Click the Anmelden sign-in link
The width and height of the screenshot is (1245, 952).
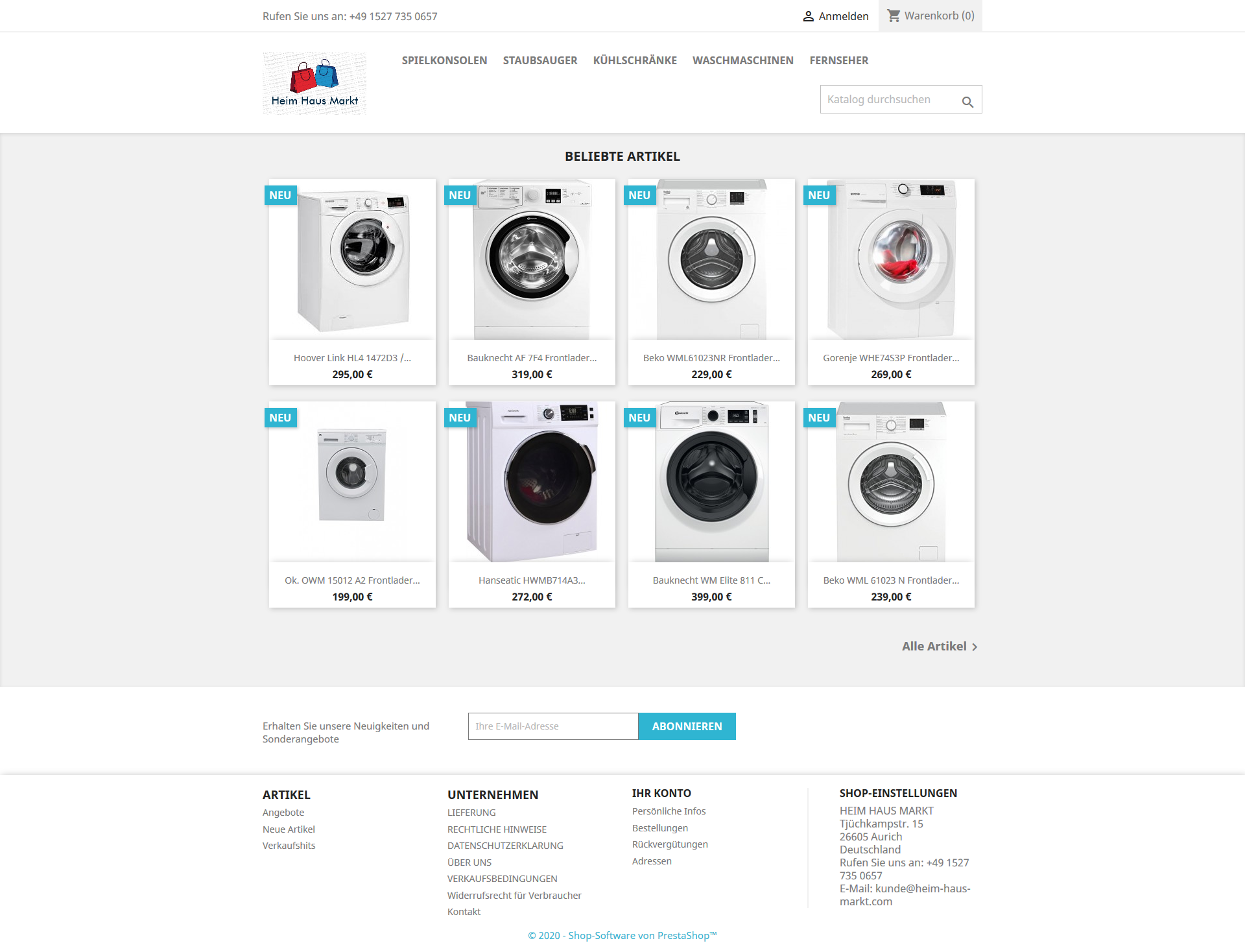pos(844,16)
